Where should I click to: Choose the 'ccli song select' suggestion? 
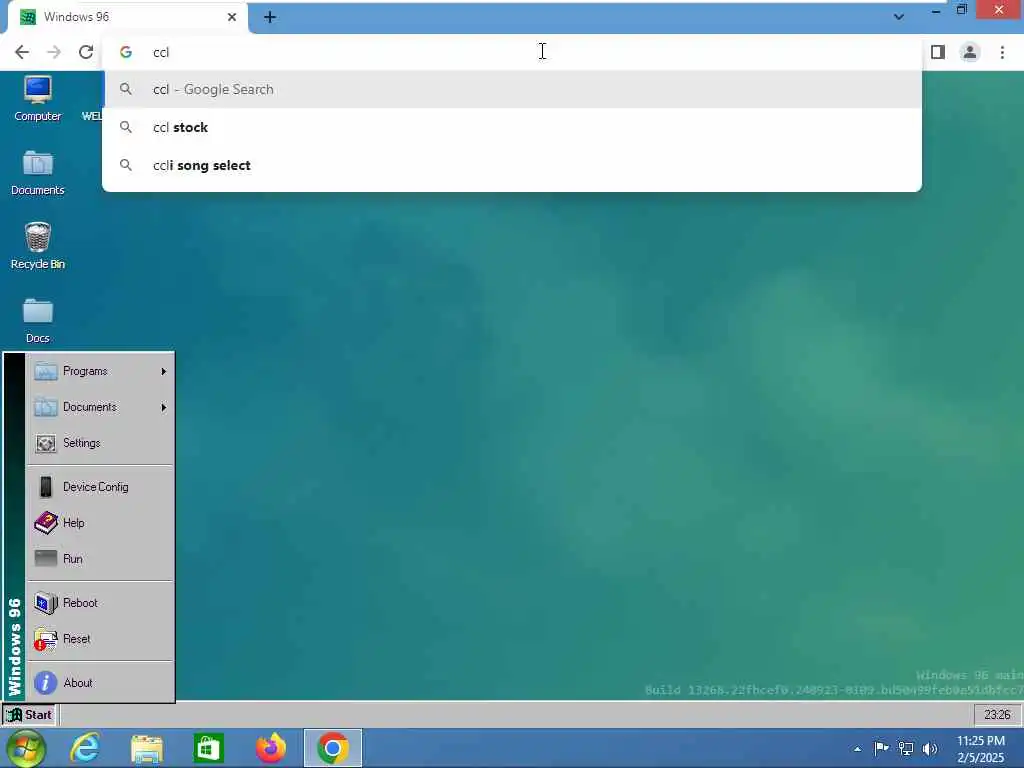click(512, 165)
